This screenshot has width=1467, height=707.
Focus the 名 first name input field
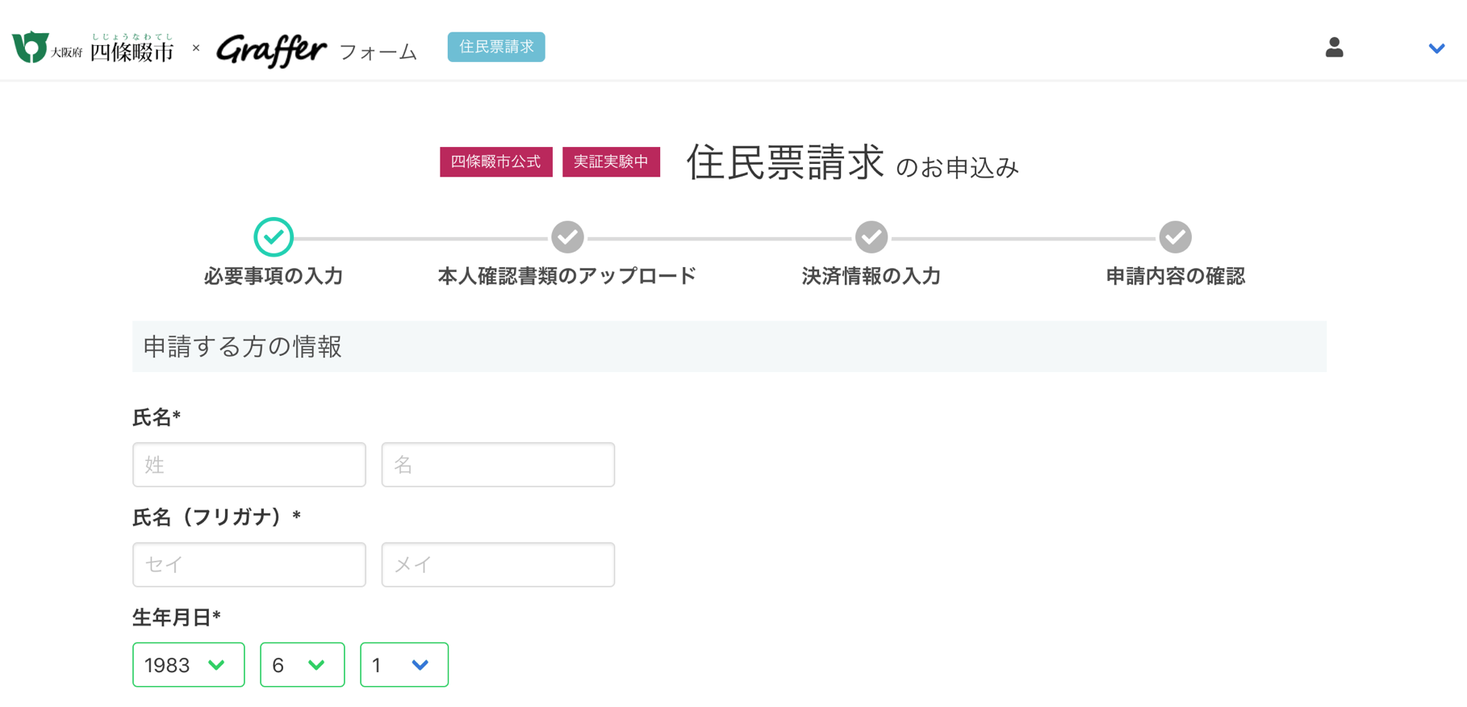498,465
